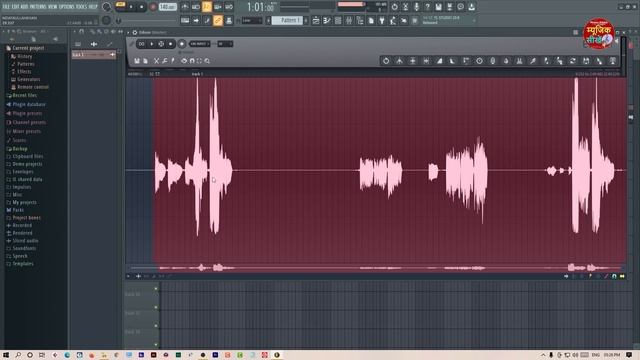The image size is (640, 360).
Task: Open the Pattern 1 selector
Action: (287, 20)
